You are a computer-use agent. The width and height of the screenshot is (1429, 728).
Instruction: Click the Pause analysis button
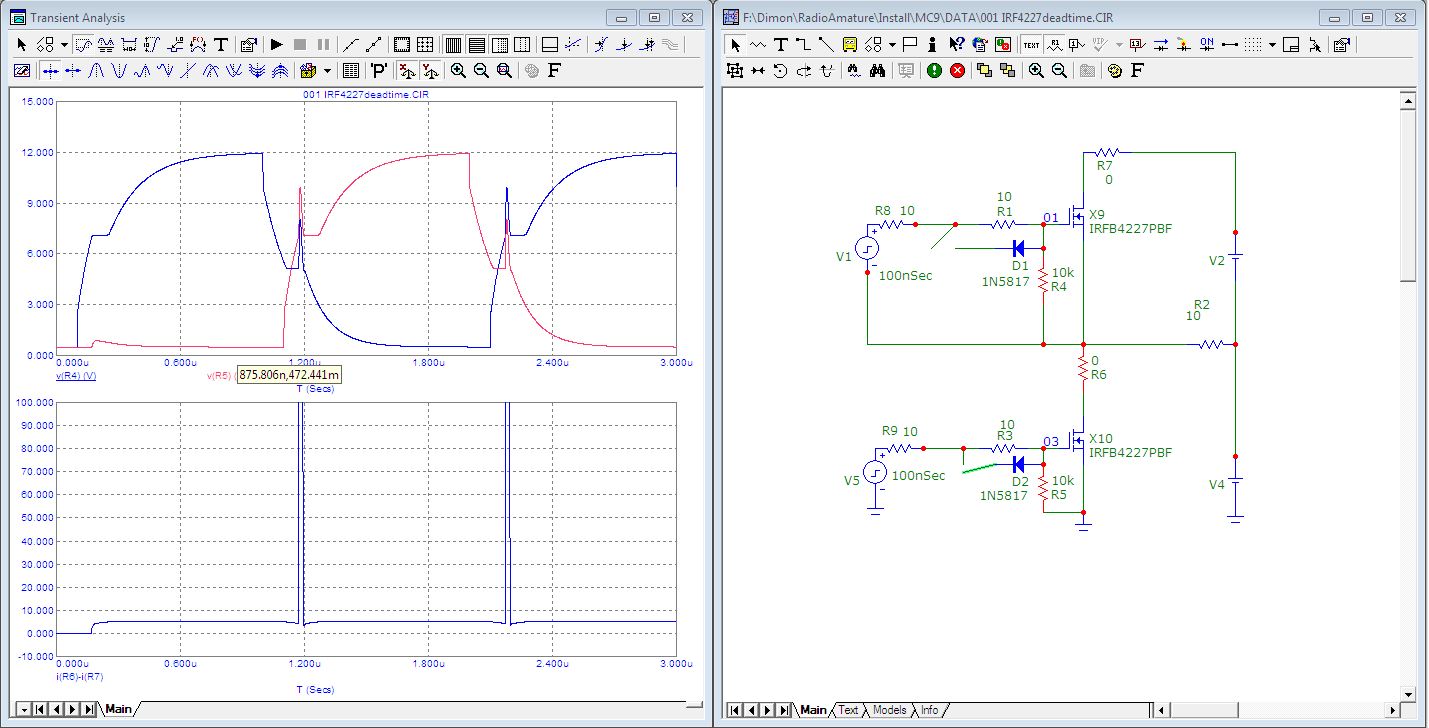click(323, 44)
